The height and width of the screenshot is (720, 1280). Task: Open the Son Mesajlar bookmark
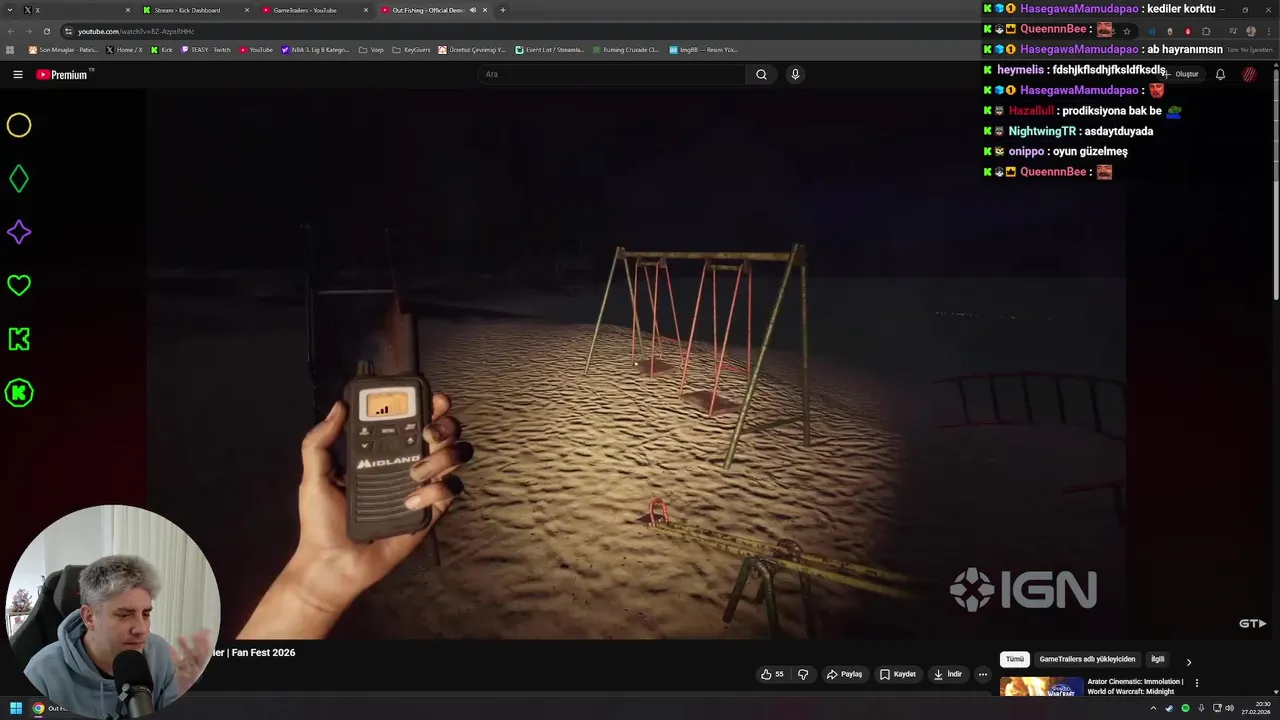63,49
